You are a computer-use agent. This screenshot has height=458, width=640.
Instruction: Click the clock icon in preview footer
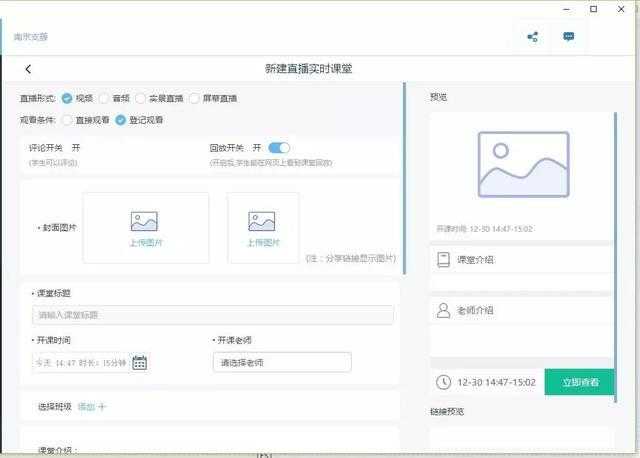pyautogui.click(x=443, y=382)
